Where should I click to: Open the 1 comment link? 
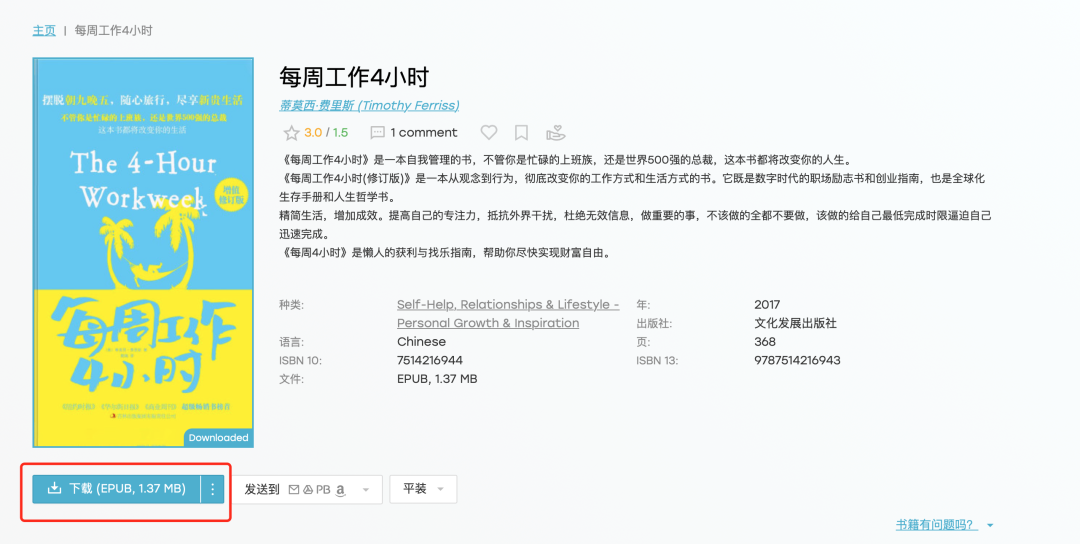point(424,133)
